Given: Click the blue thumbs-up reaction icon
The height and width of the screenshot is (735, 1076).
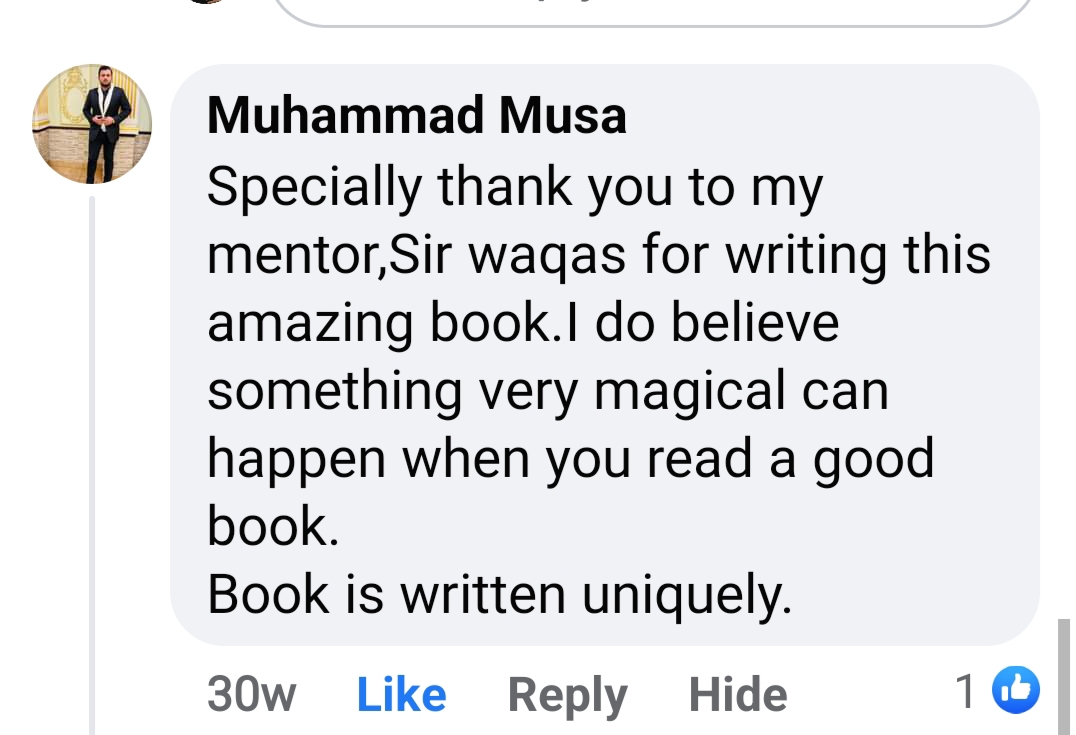Looking at the screenshot, I should coord(1016,690).
